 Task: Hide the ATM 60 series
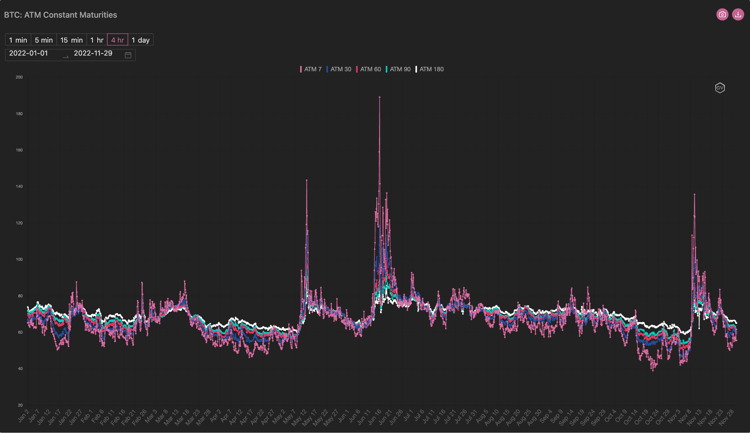pos(369,69)
